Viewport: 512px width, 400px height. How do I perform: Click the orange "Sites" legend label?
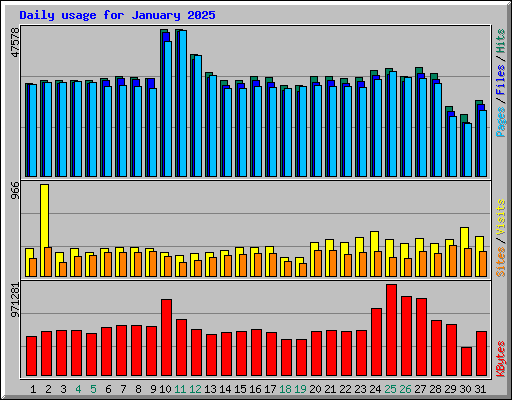(x=501, y=262)
